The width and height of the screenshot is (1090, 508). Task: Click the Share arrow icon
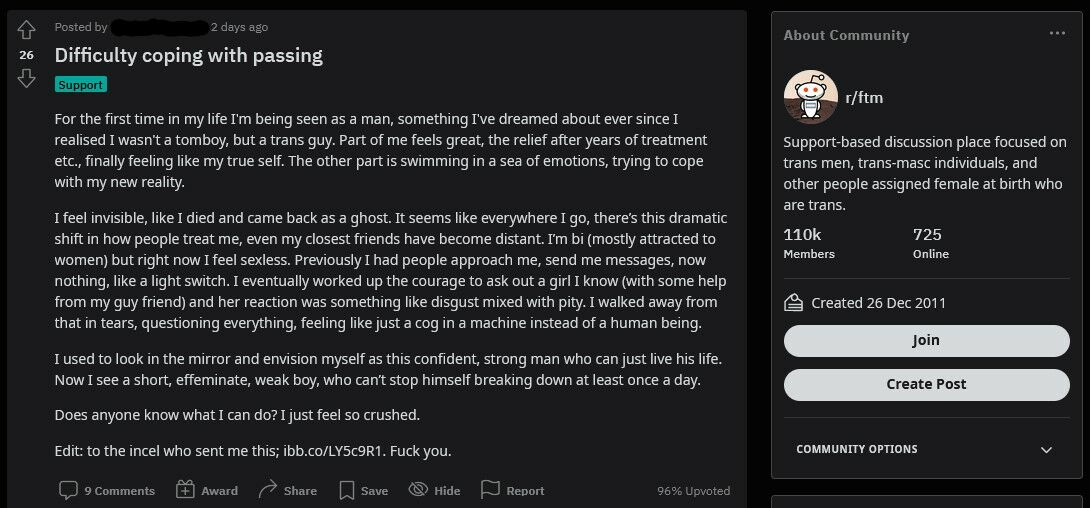tap(268, 489)
